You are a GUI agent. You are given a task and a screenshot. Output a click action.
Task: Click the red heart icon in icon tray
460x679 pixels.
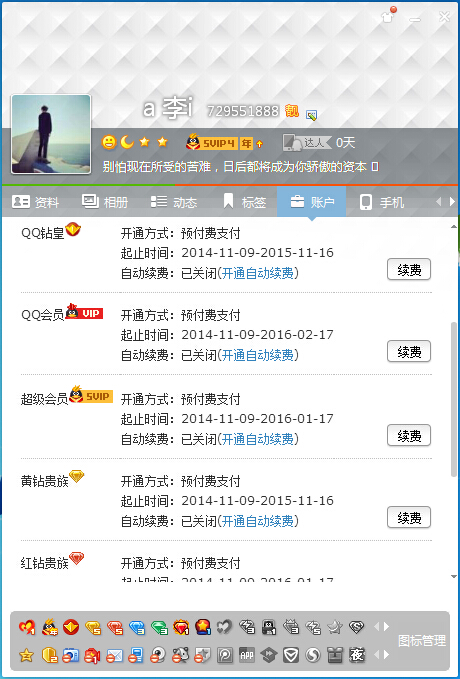pos(27,627)
